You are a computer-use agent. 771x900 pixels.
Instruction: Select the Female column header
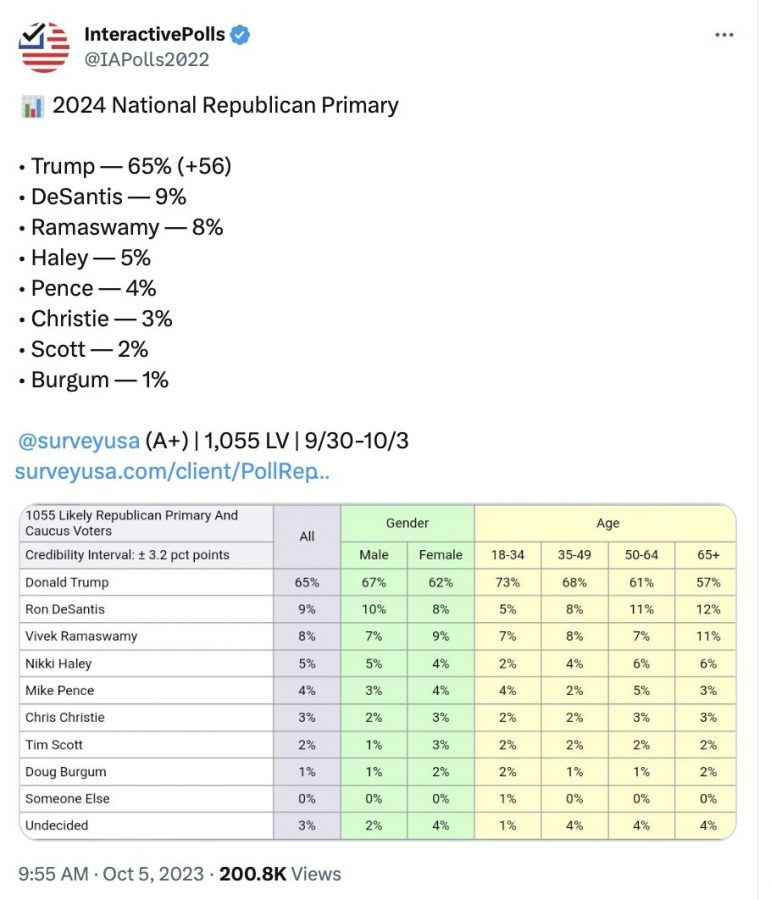pos(441,555)
